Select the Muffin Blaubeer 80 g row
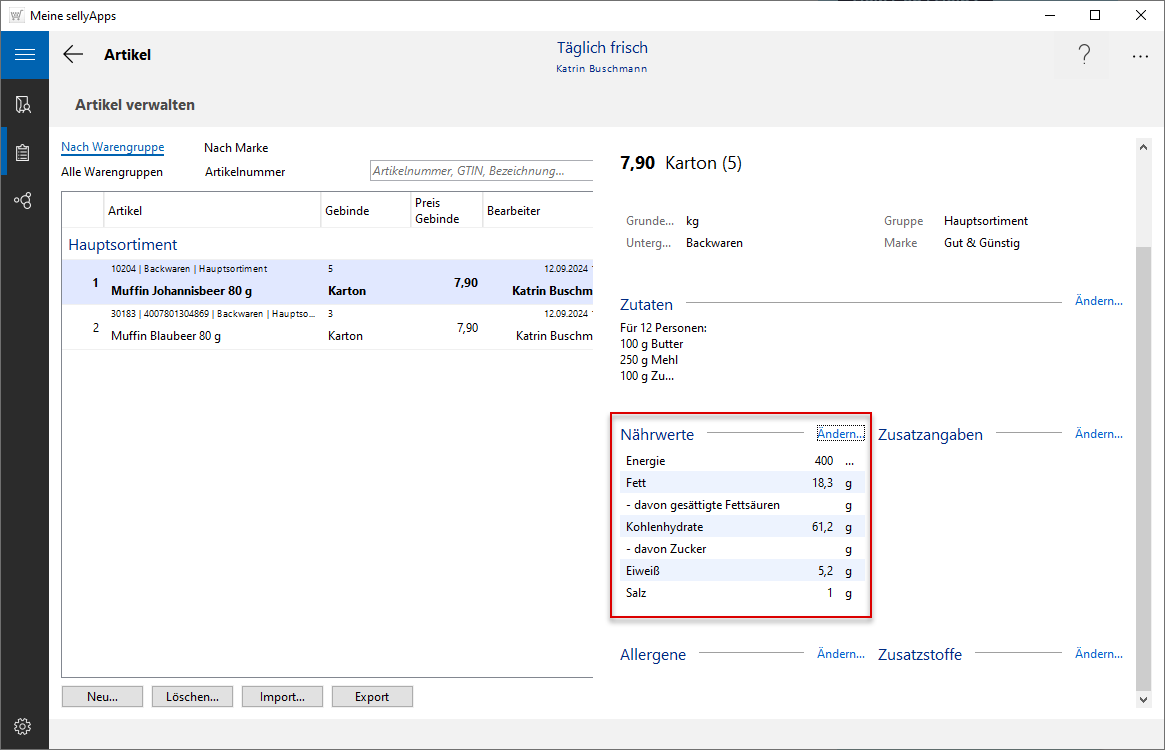This screenshot has width=1165, height=750. tap(300, 327)
